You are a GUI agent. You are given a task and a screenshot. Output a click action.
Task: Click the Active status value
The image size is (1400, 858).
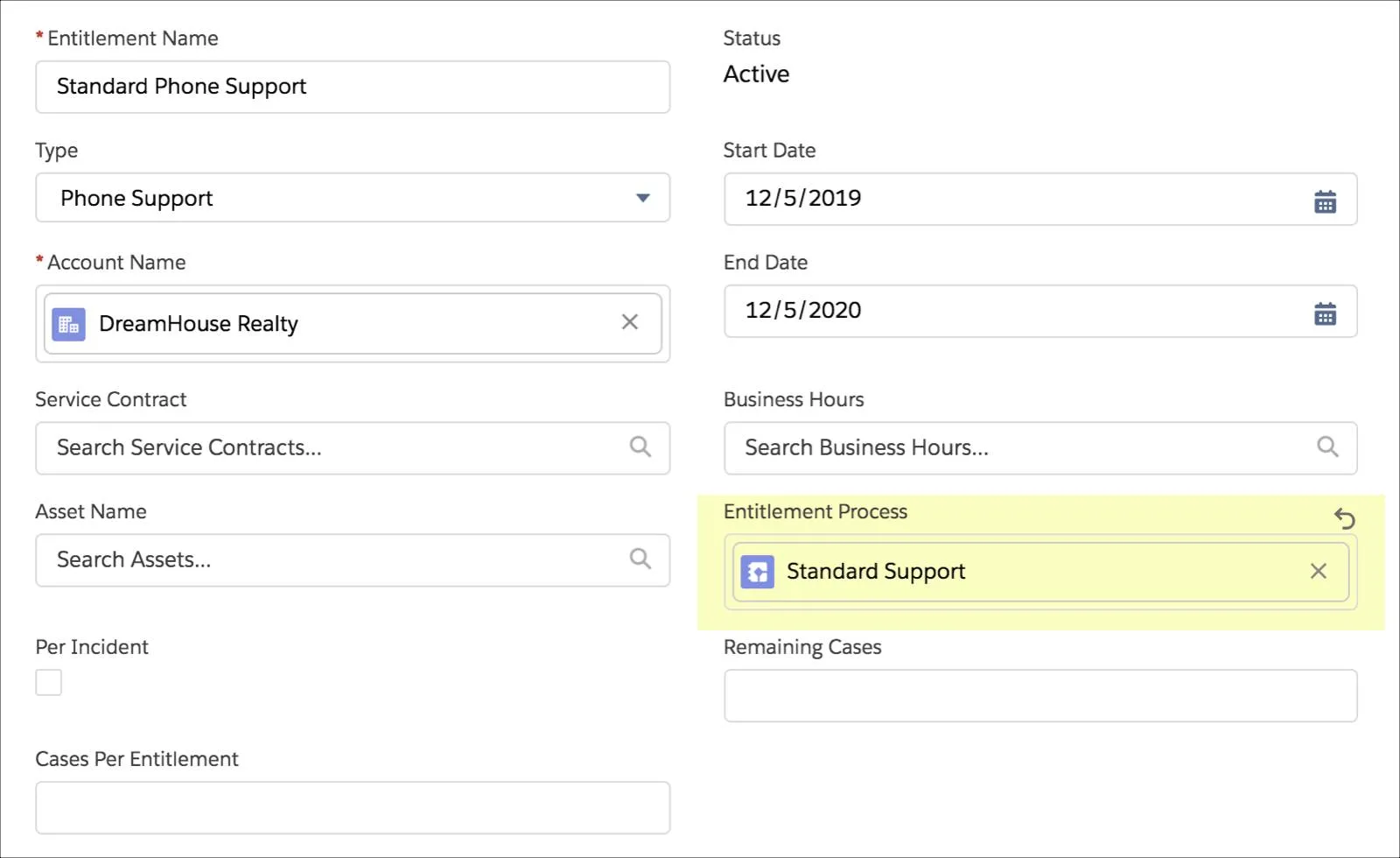tap(756, 74)
